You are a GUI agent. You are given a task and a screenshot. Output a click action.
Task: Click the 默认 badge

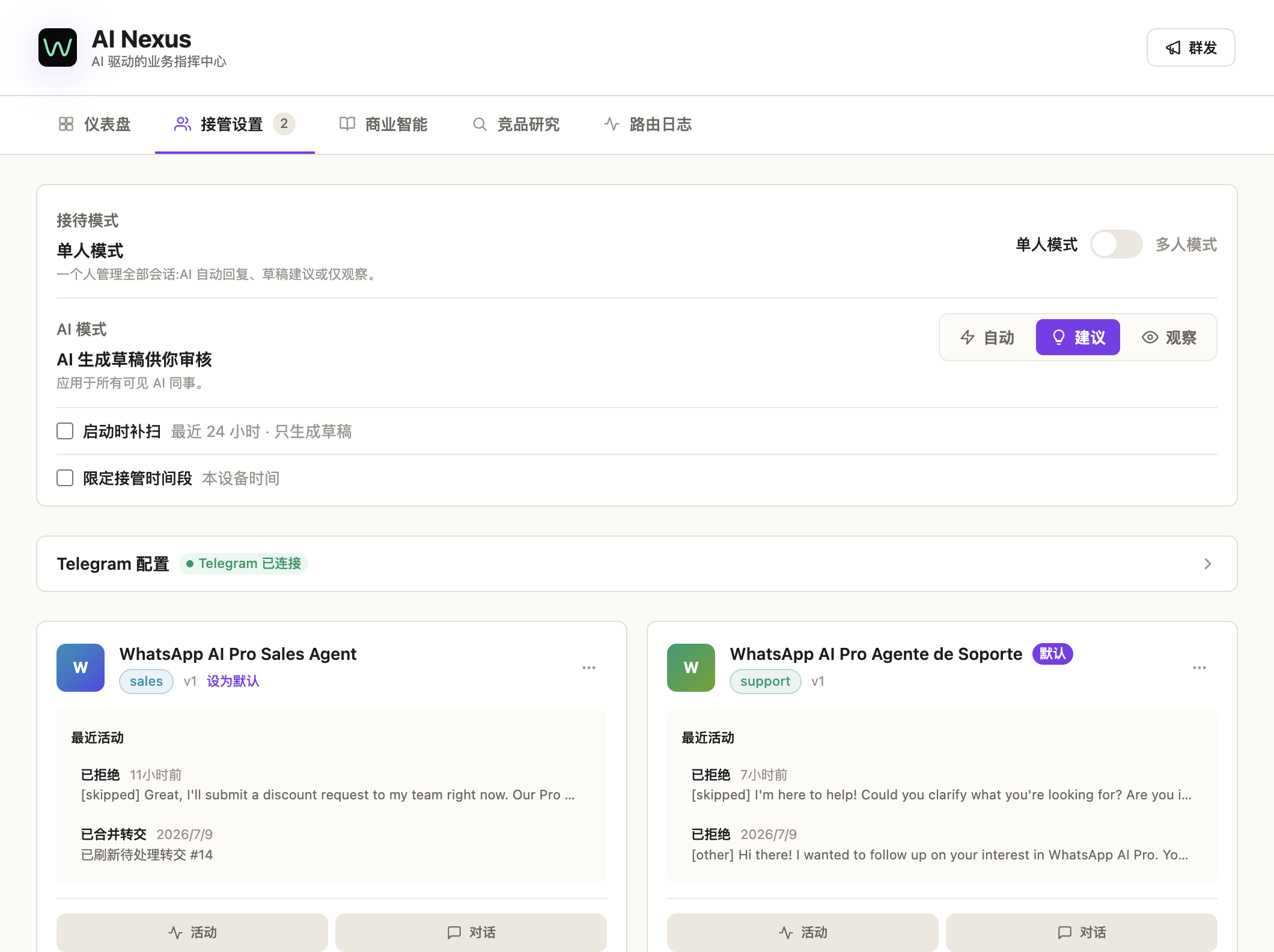(x=1052, y=653)
